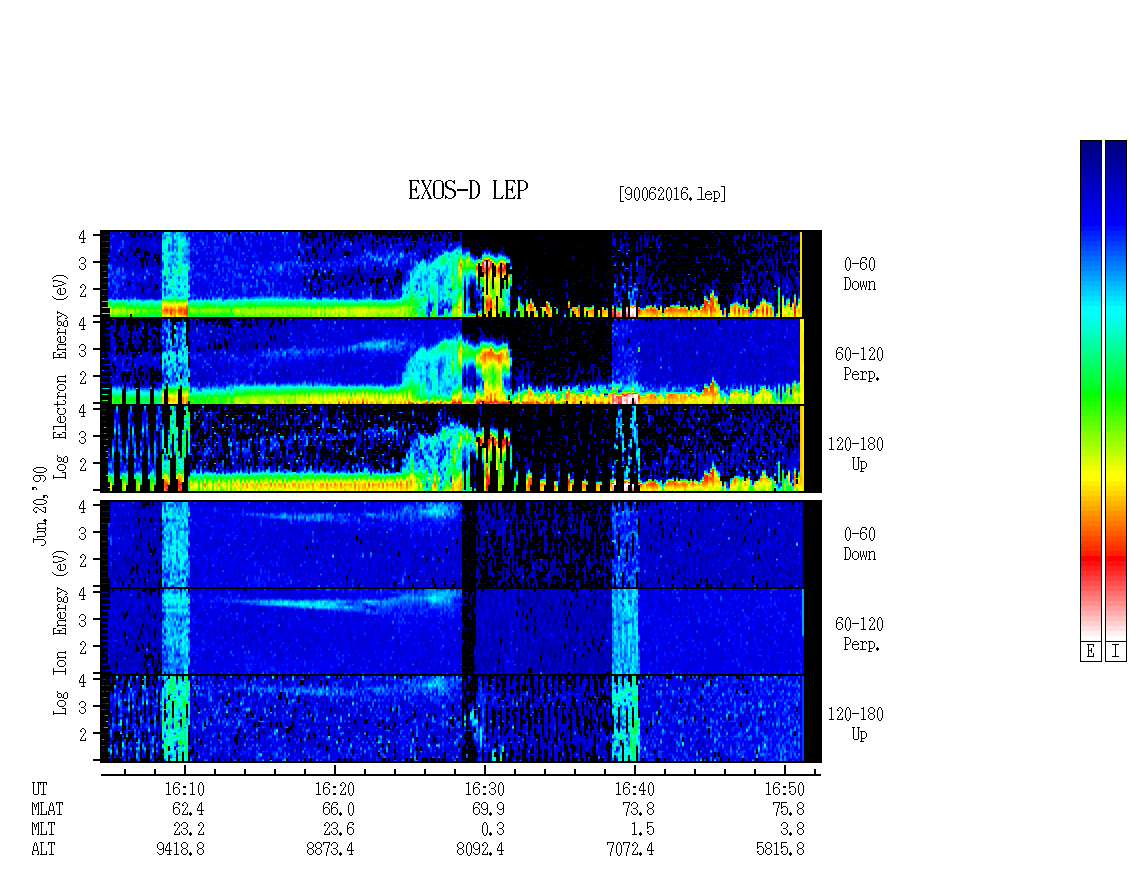
Task: Click the ion panel 120-180 Up label
Action: click(855, 724)
